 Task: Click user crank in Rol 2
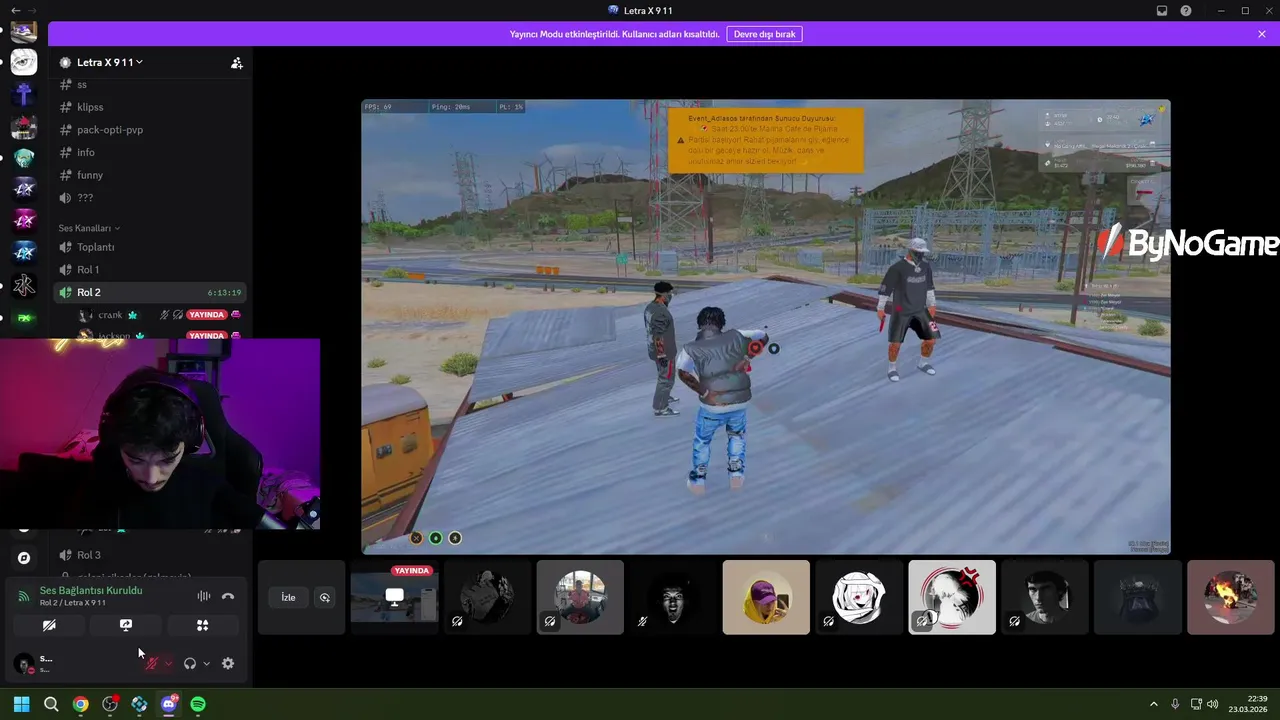tap(110, 315)
